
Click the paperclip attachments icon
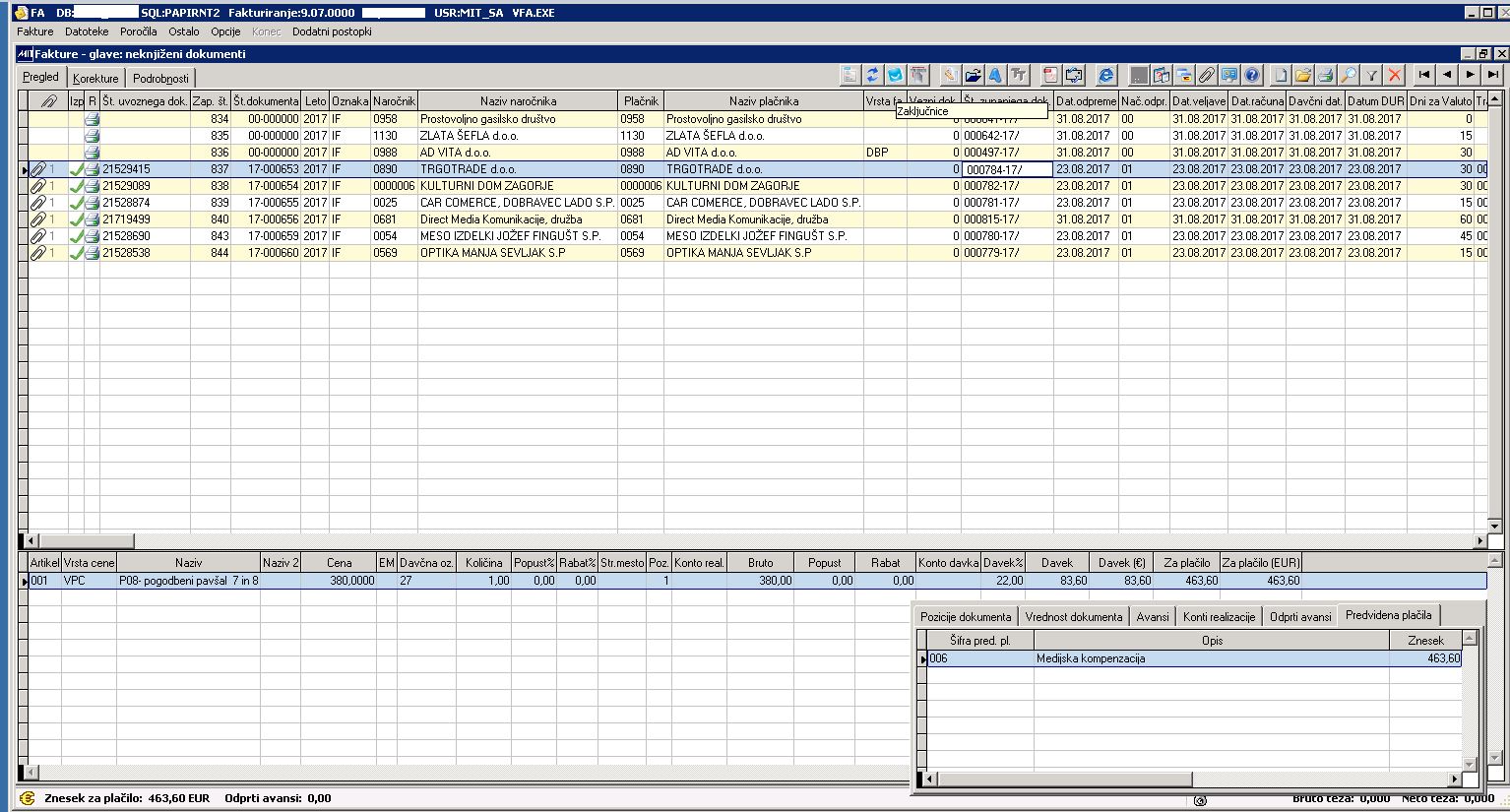(x=1209, y=74)
